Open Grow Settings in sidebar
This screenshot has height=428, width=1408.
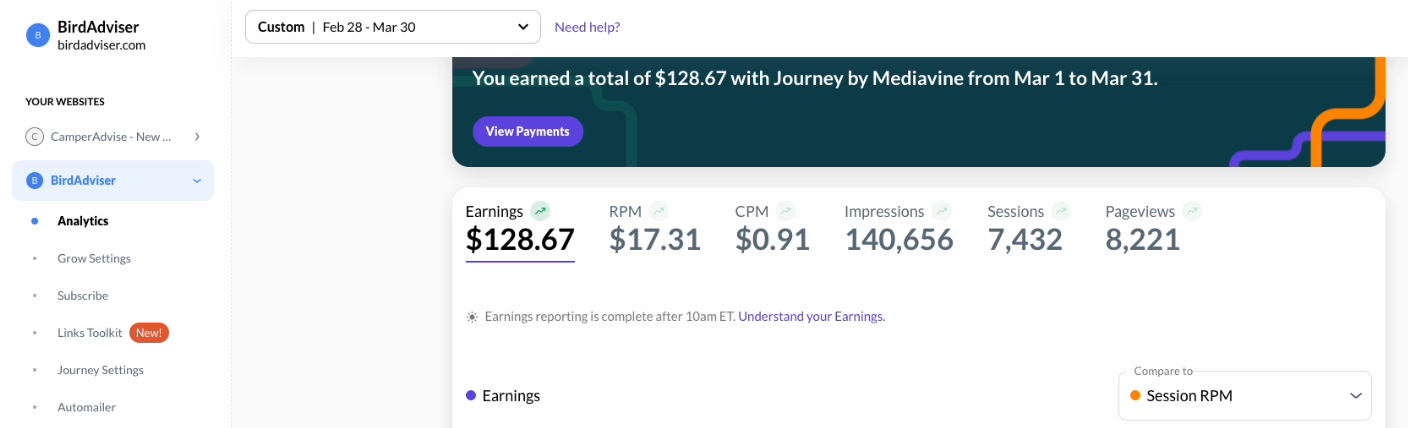coord(94,259)
